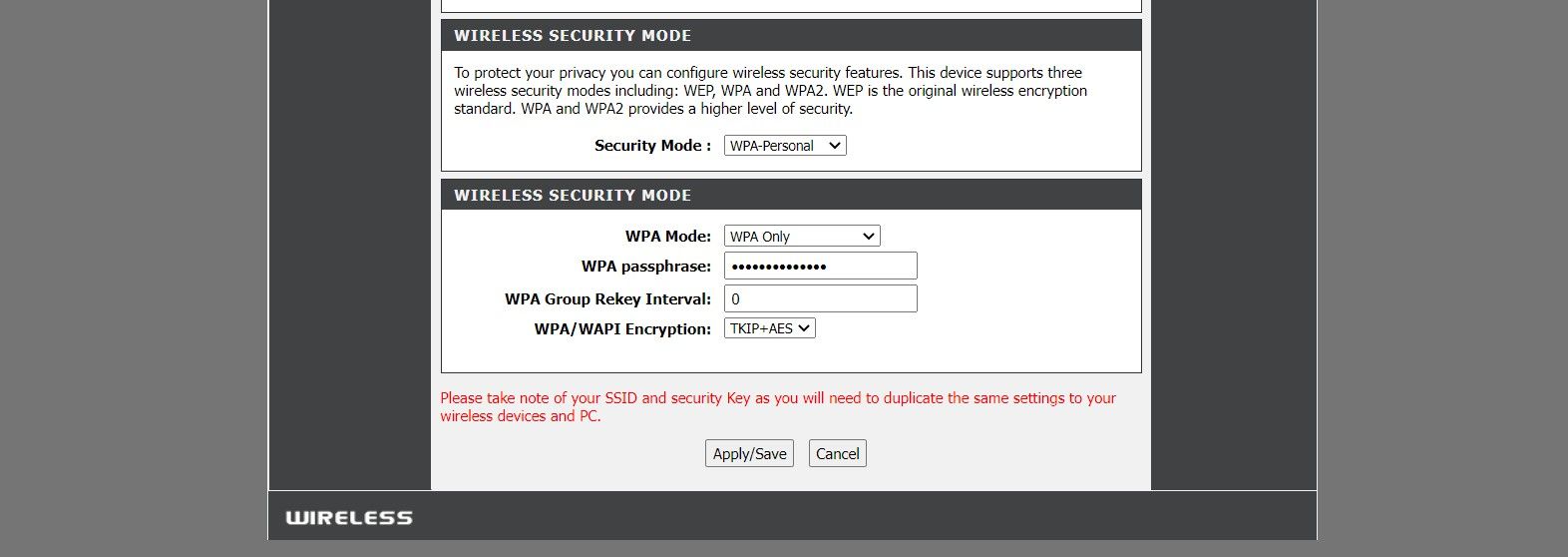Click the dark panel left of the form
This screenshot has width=1568, height=557.
click(349, 250)
